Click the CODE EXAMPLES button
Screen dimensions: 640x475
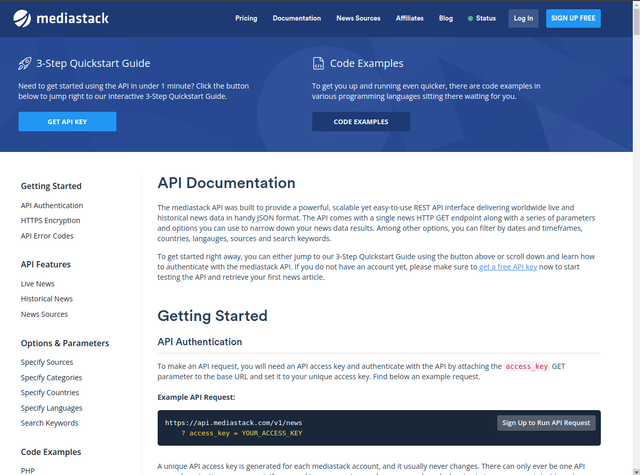click(361, 122)
